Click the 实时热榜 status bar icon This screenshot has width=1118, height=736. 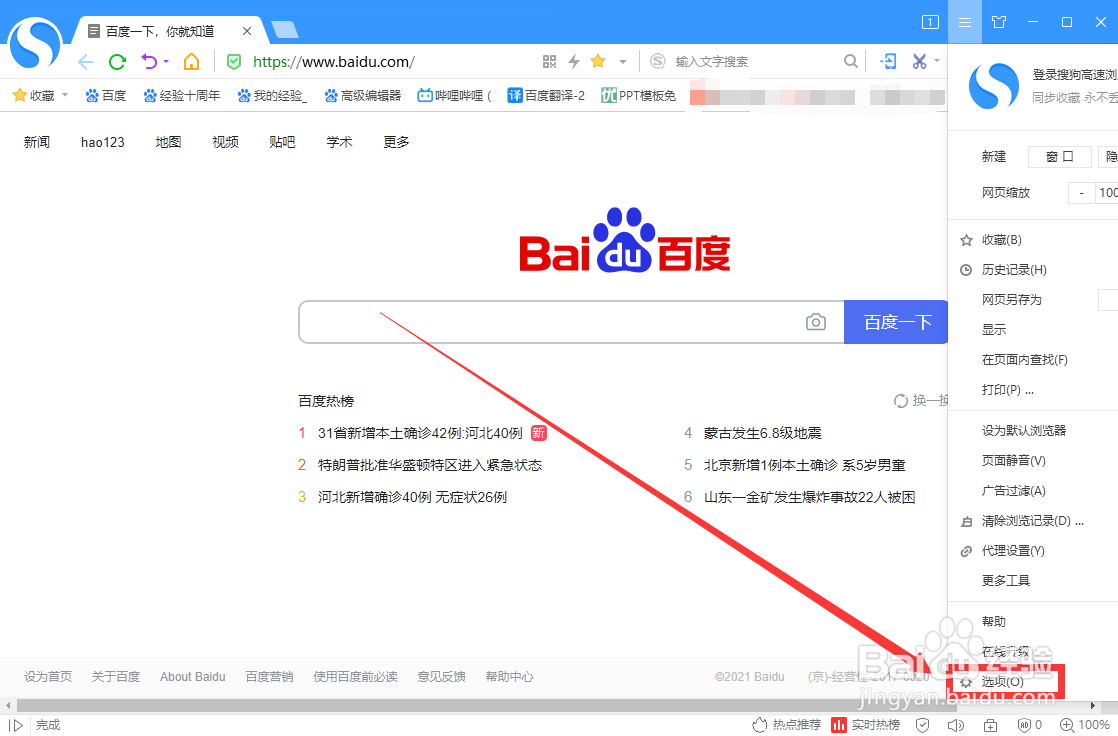(866, 725)
